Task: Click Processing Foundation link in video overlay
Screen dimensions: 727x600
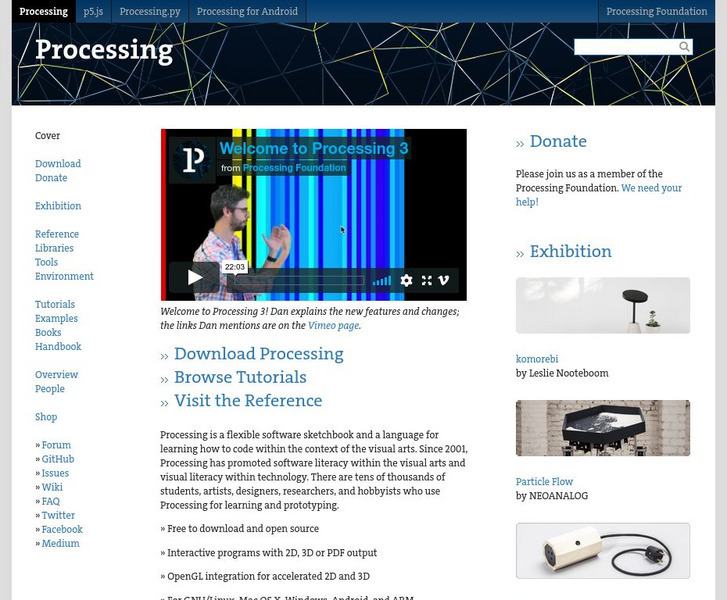Action: tap(294, 168)
